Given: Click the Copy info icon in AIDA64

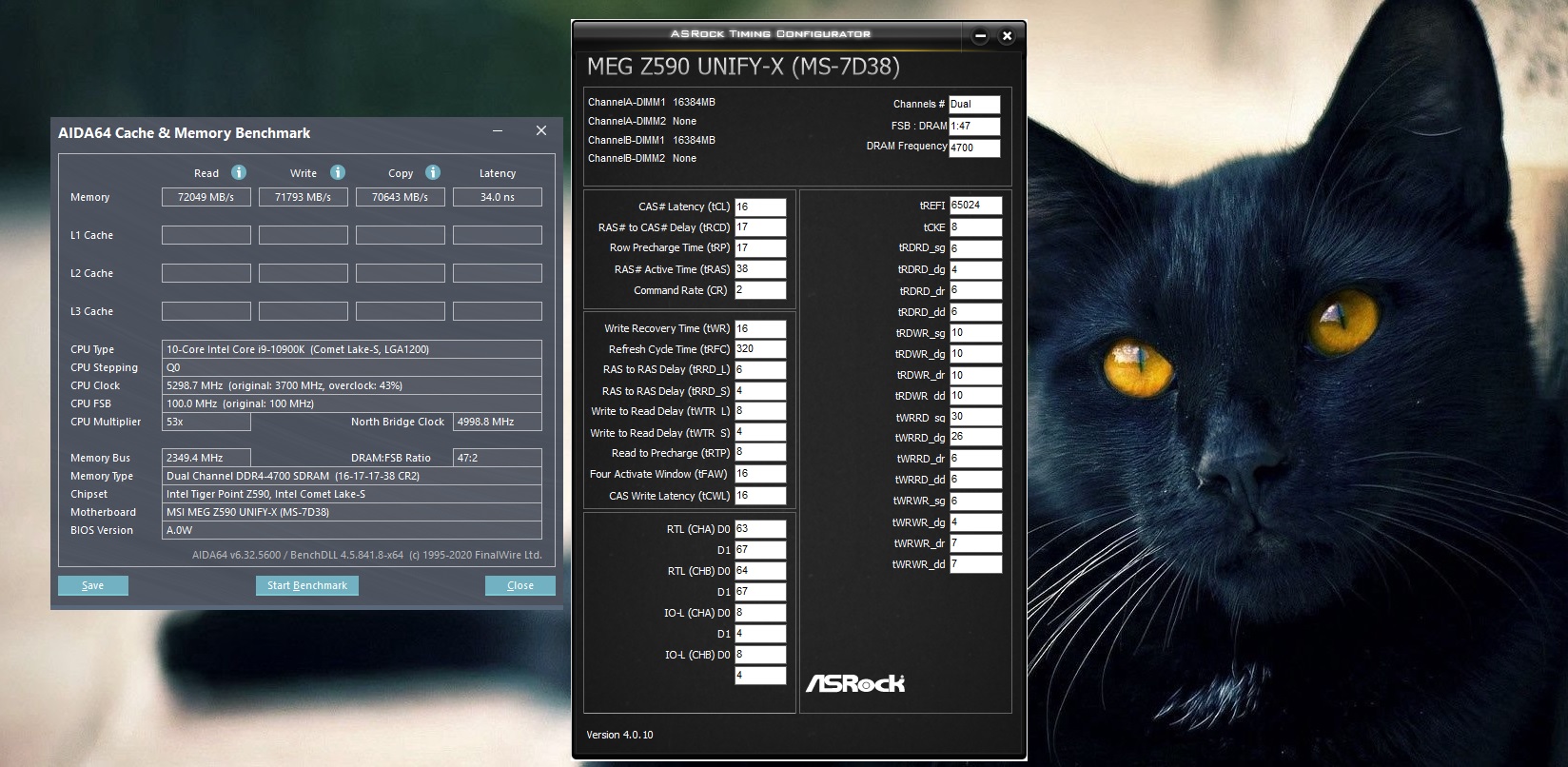Looking at the screenshot, I should click(x=433, y=172).
